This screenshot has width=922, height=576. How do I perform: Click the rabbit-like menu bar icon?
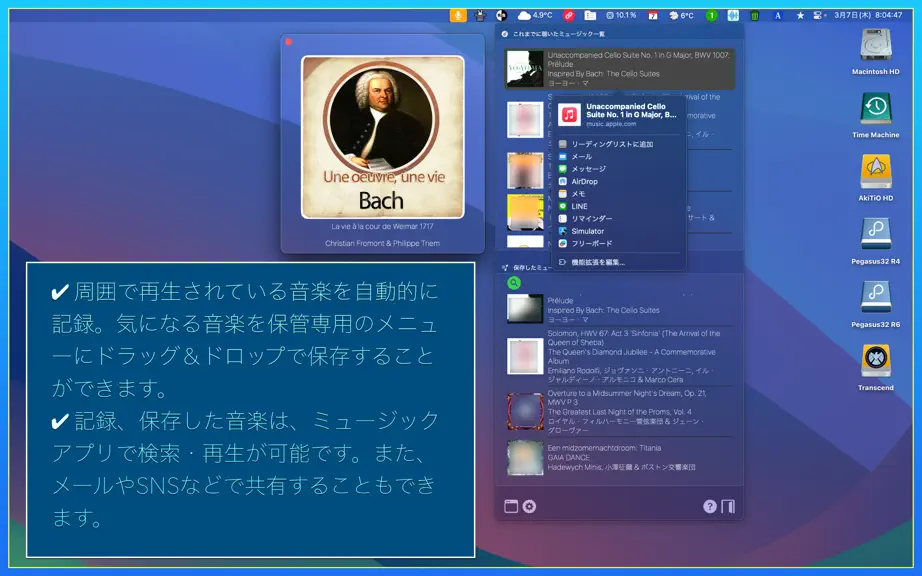[x=480, y=15]
